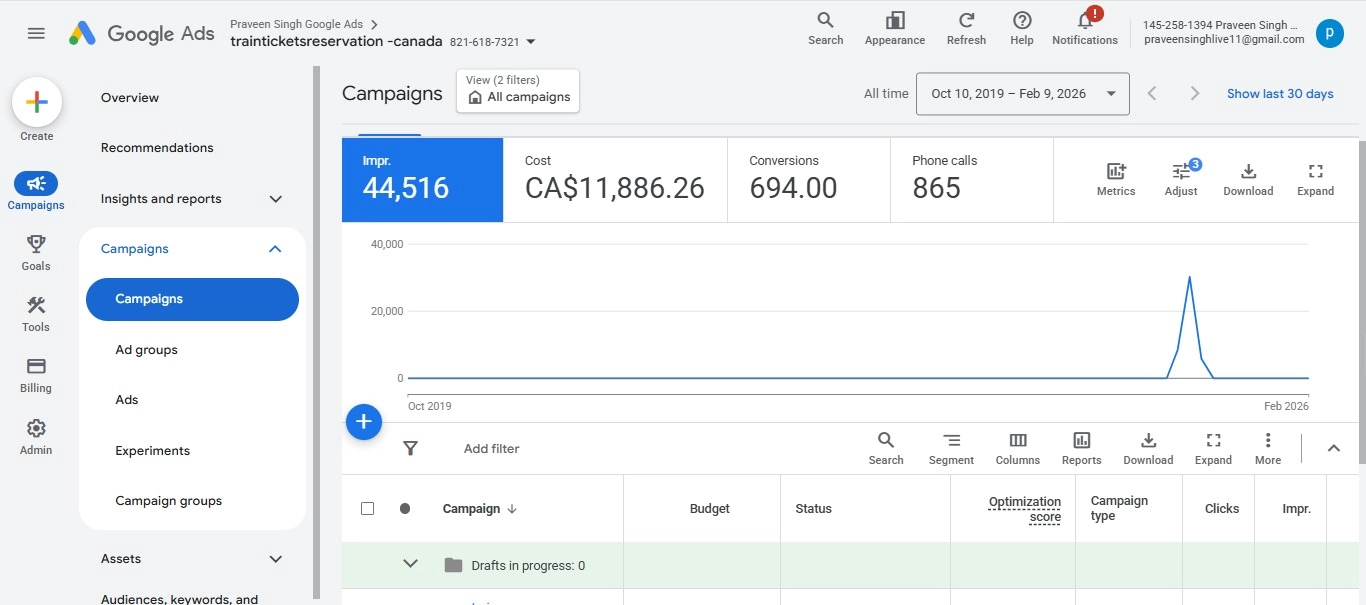
Task: Click the Add filter field
Action: [x=491, y=449]
